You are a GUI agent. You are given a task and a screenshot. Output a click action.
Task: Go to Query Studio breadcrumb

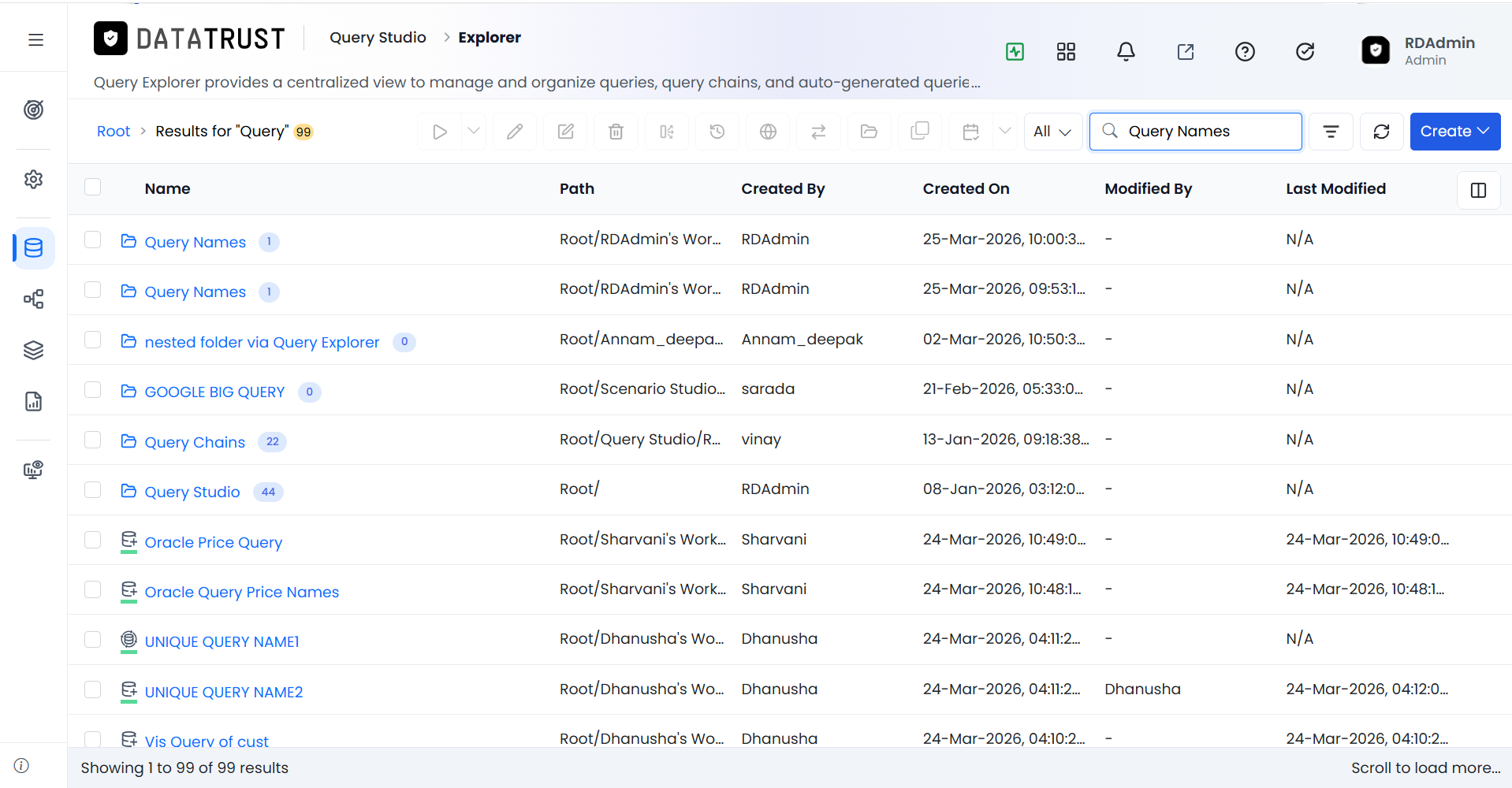(x=378, y=38)
